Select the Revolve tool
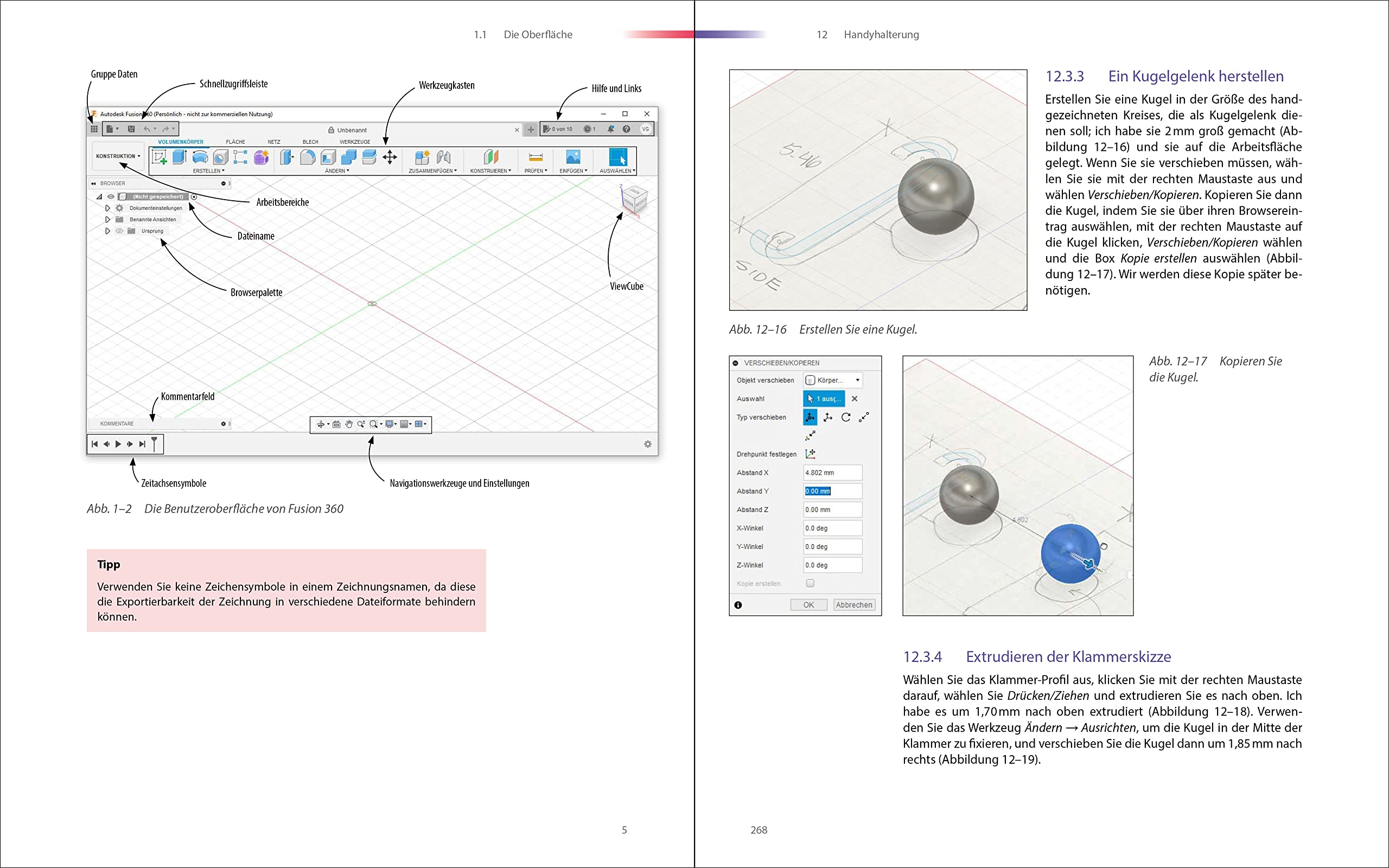Viewport: 1389px width, 868px height. [200, 157]
